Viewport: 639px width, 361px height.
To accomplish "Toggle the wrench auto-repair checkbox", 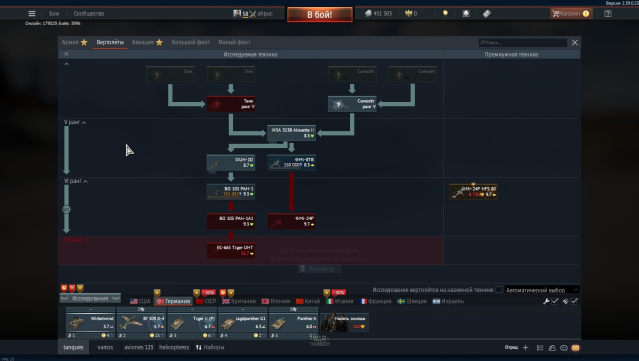I will coord(555,301).
